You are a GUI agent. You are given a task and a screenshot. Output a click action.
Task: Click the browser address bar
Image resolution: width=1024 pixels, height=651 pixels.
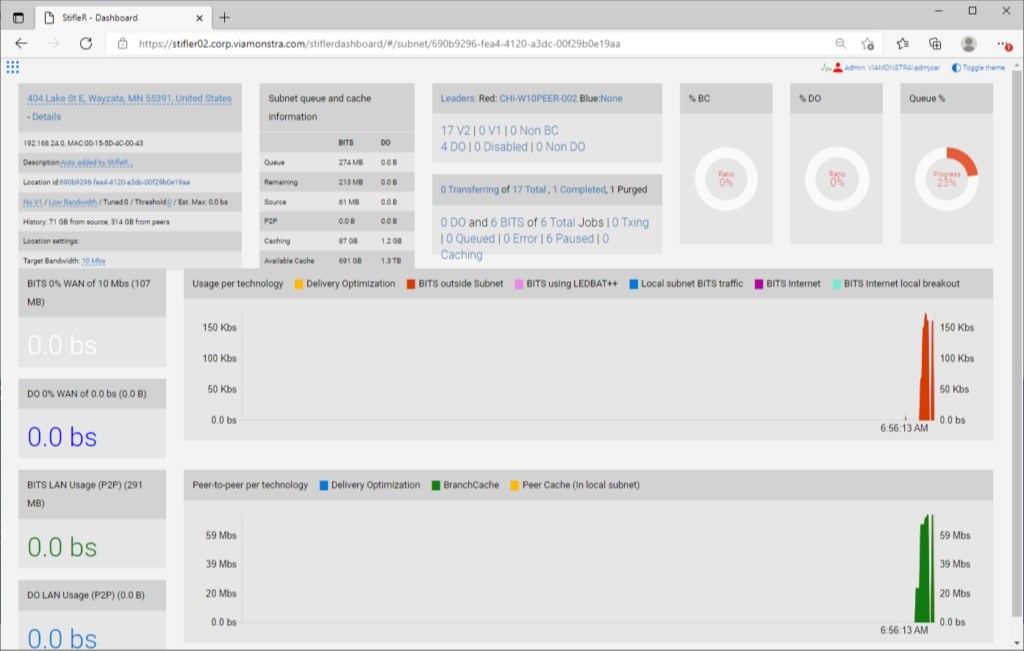[x=470, y=44]
